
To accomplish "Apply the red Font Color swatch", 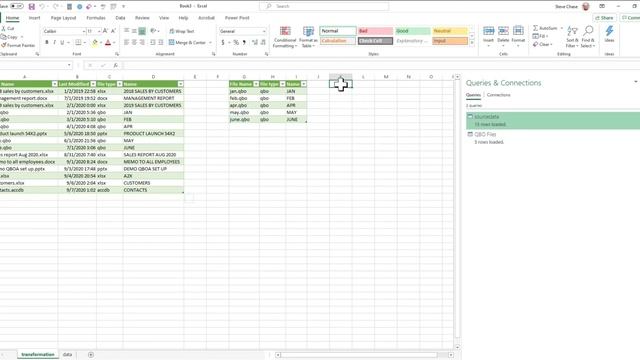I will point(108,42).
